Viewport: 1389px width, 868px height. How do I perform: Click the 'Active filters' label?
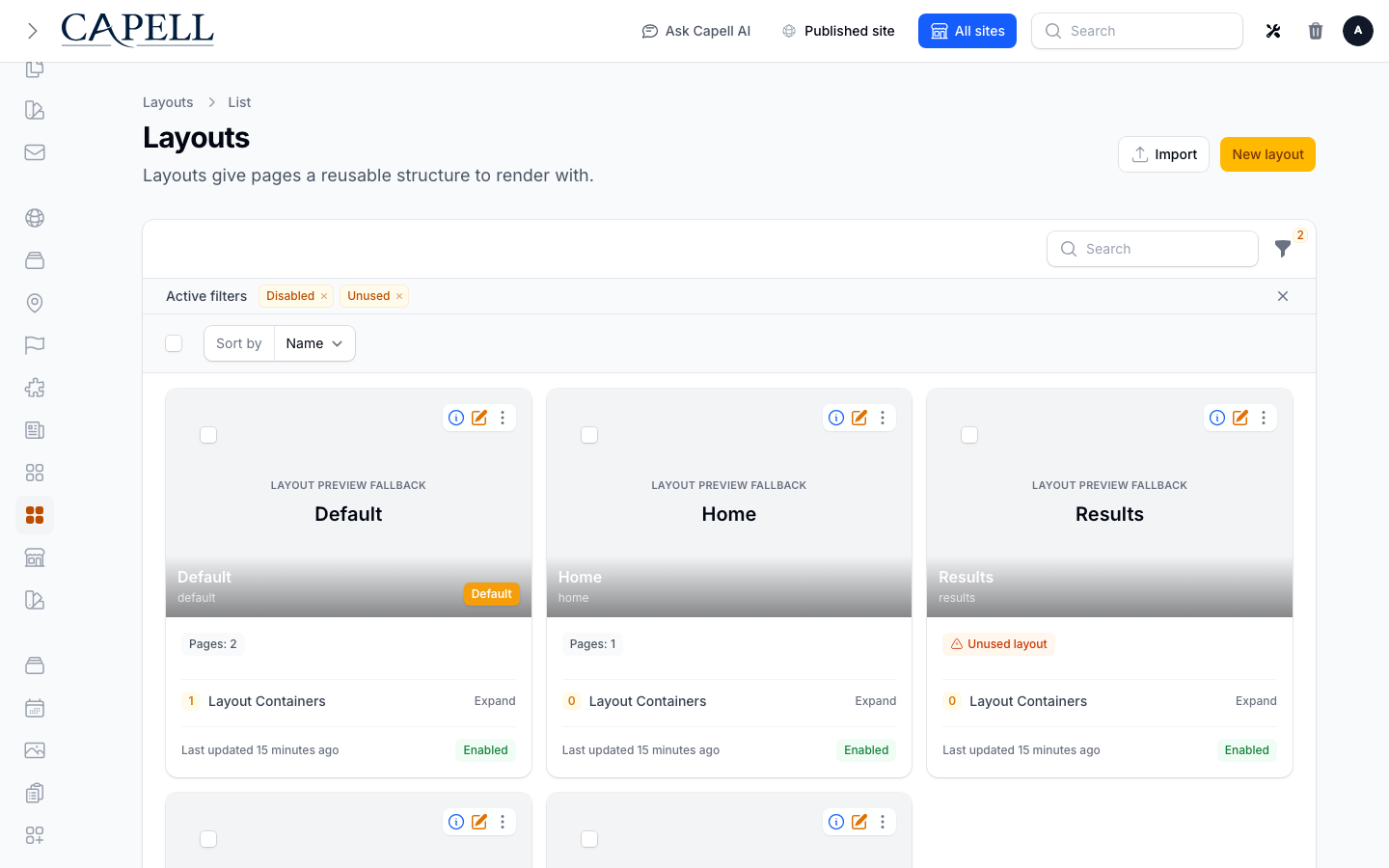(x=206, y=296)
